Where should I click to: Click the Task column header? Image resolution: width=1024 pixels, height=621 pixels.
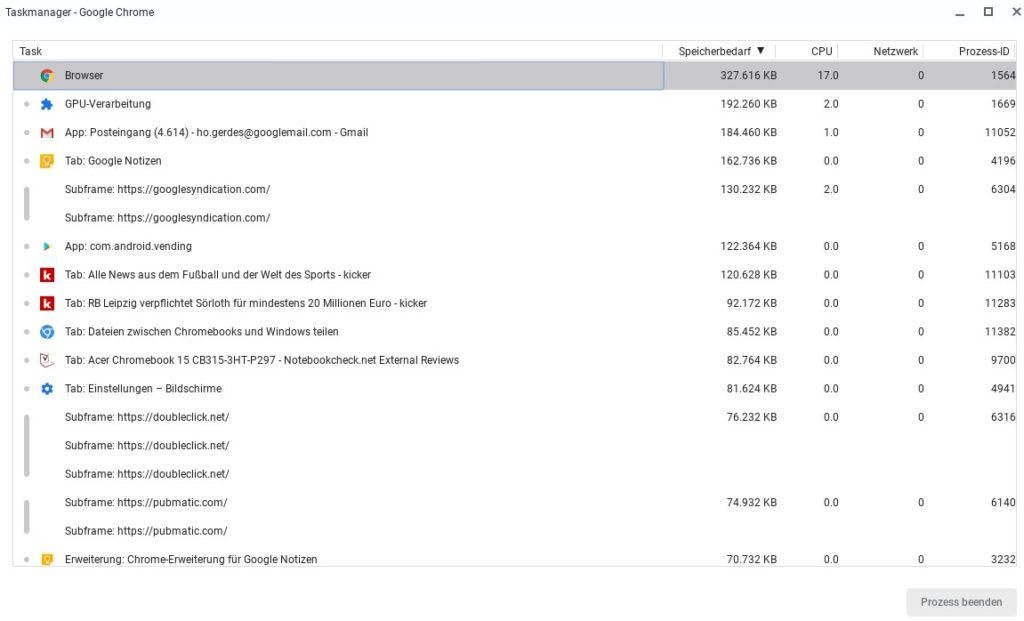[x=30, y=51]
